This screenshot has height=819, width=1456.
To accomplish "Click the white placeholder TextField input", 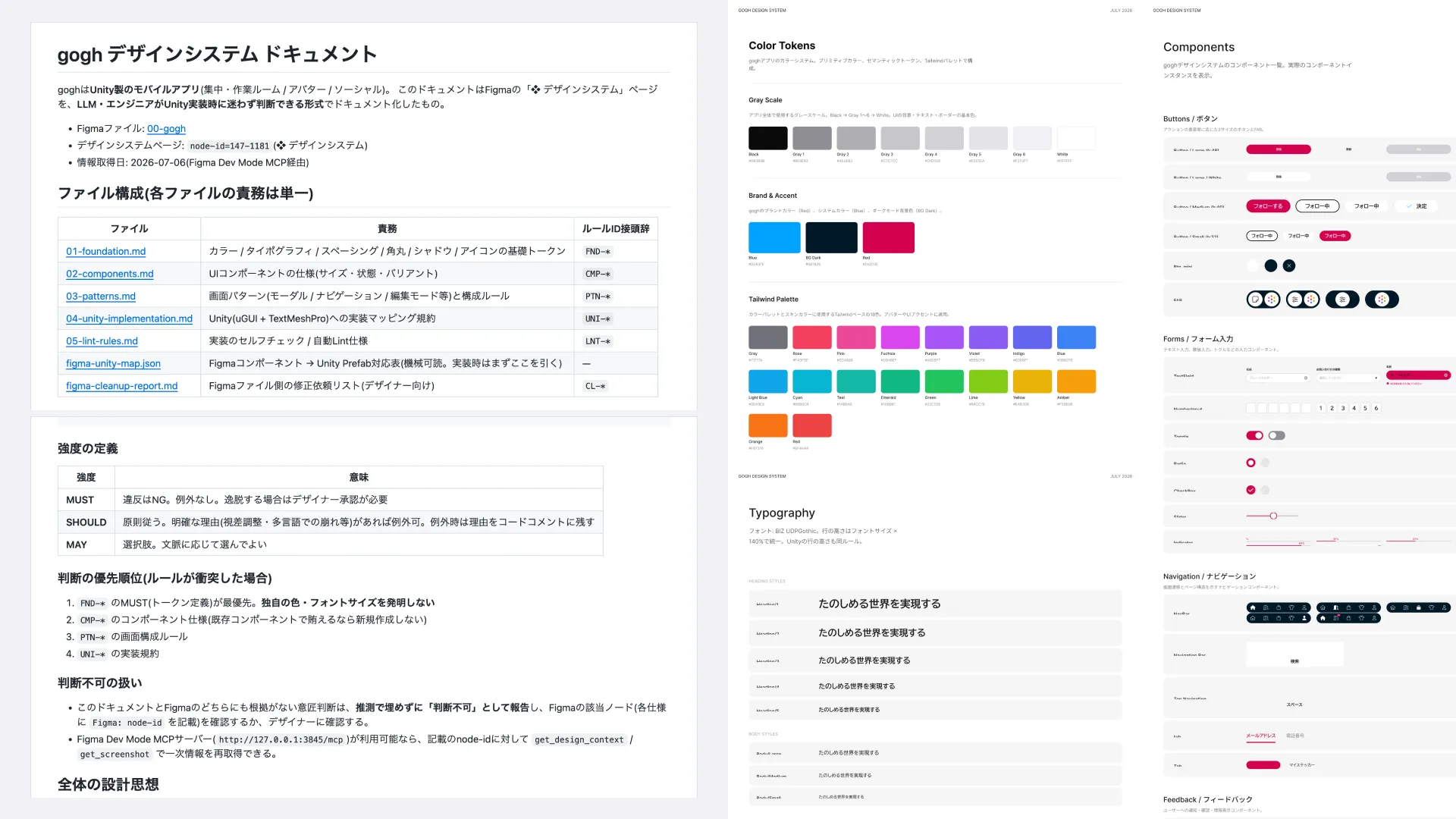I will [1279, 378].
